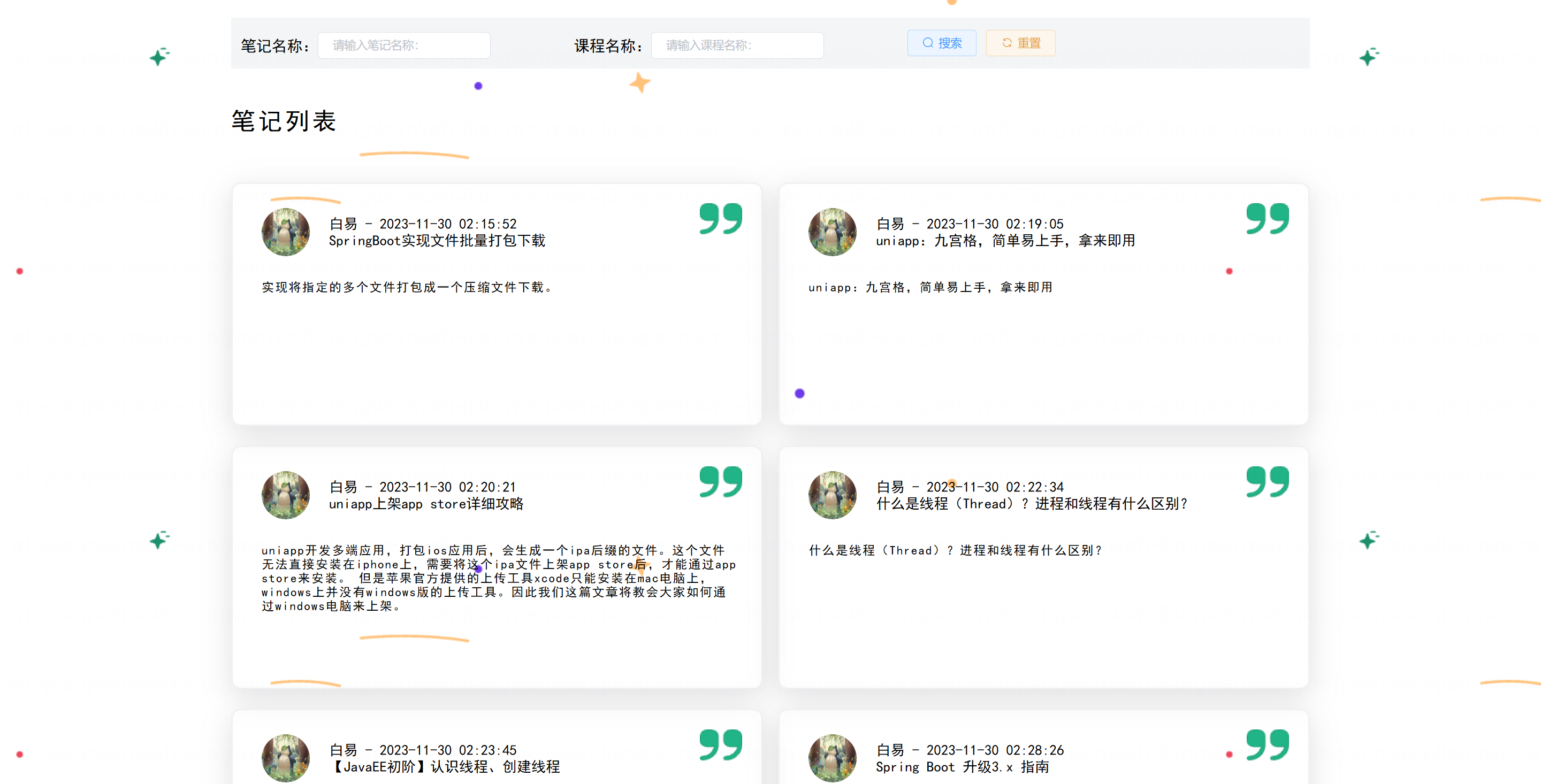Viewport: 1541px width, 784px height.
Task: Click avatar on uniapp 九宫格 note
Action: click(x=832, y=232)
